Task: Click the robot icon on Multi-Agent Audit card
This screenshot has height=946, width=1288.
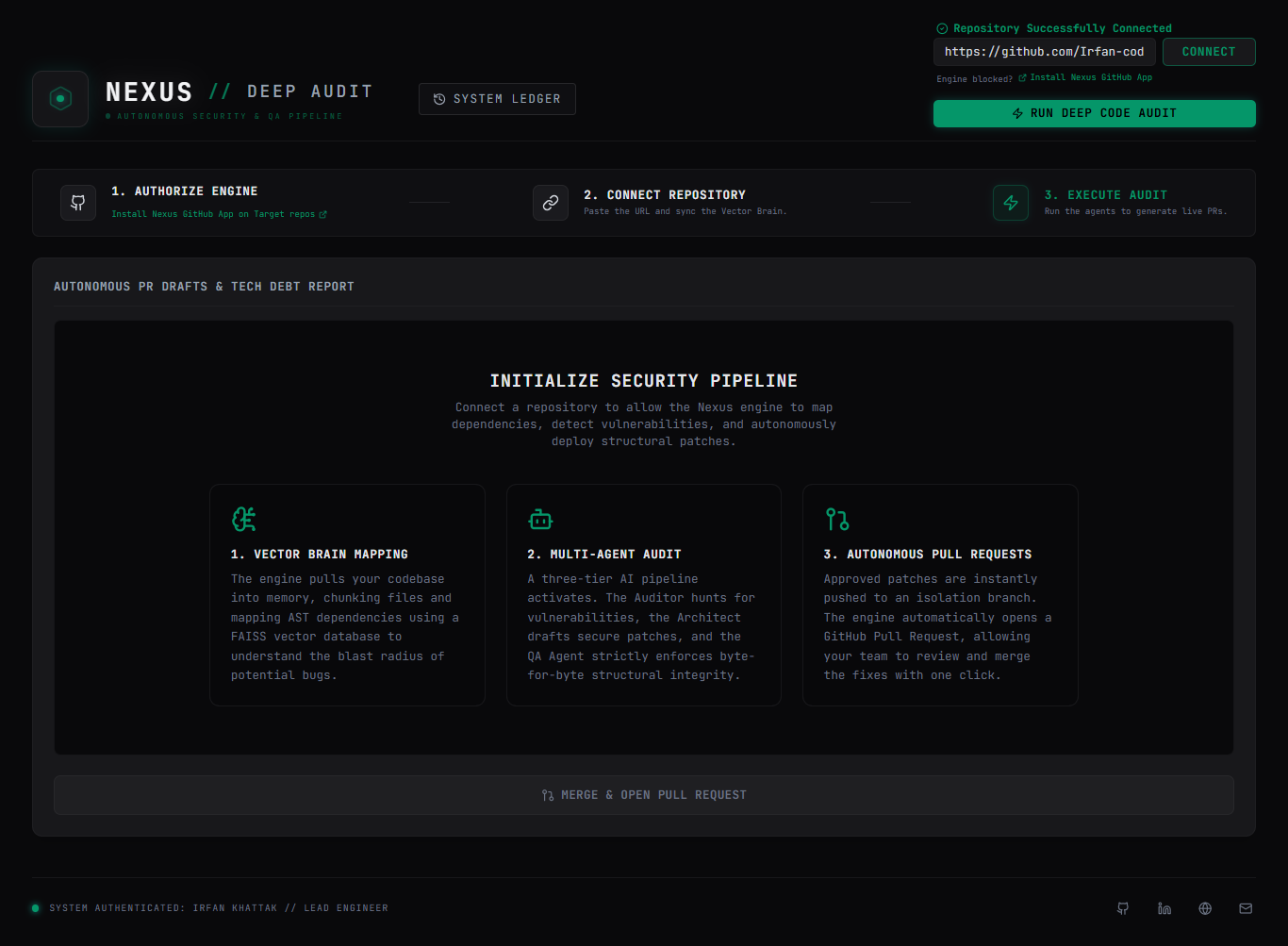Action: (540, 519)
